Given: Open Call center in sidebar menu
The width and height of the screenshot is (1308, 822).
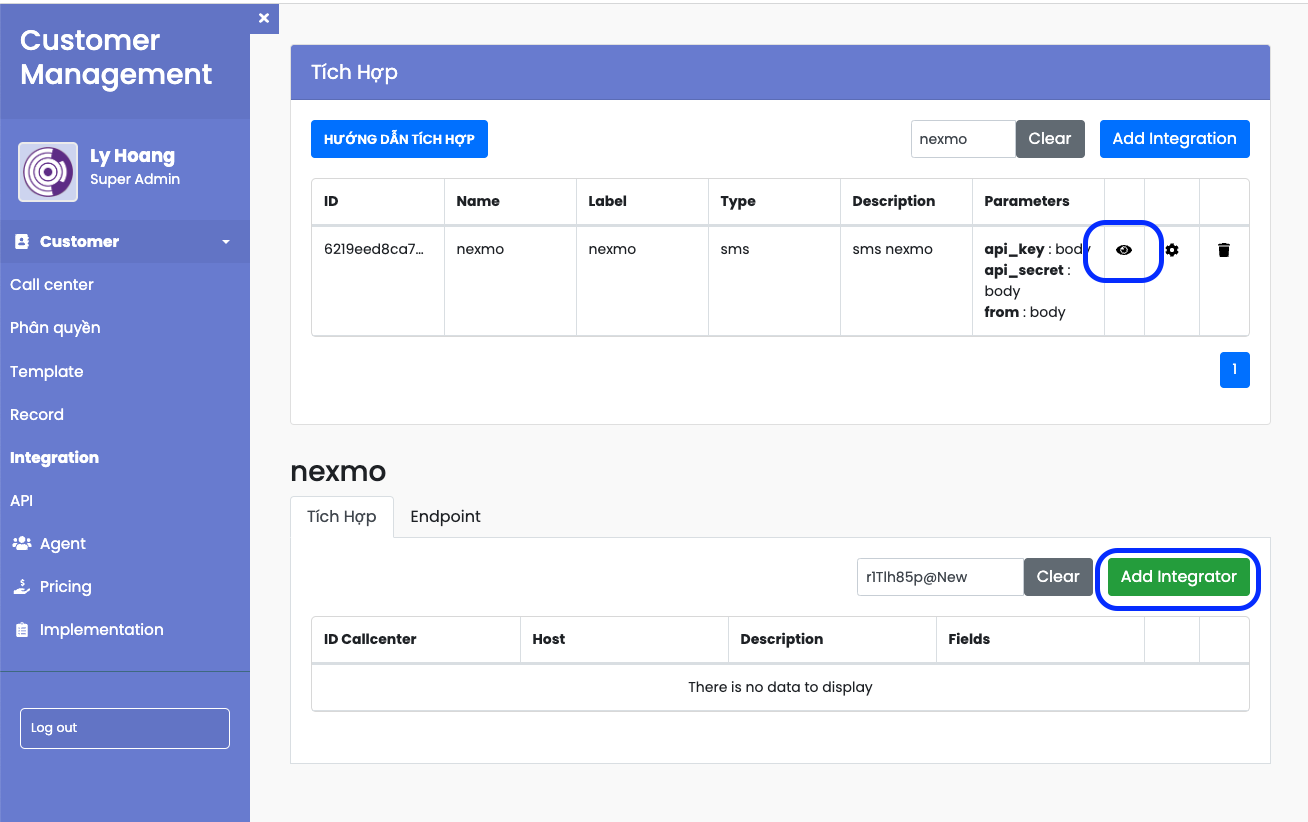Looking at the screenshot, I should (52, 285).
